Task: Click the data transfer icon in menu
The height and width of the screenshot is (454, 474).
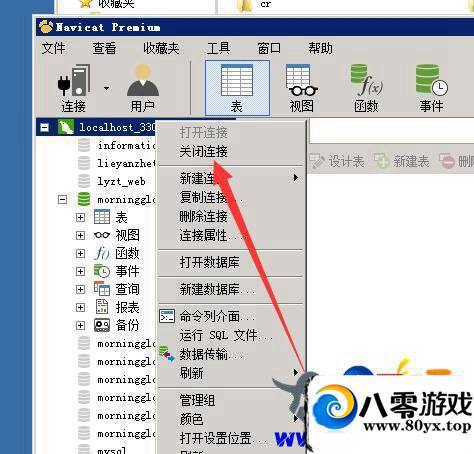Action: click(x=167, y=354)
